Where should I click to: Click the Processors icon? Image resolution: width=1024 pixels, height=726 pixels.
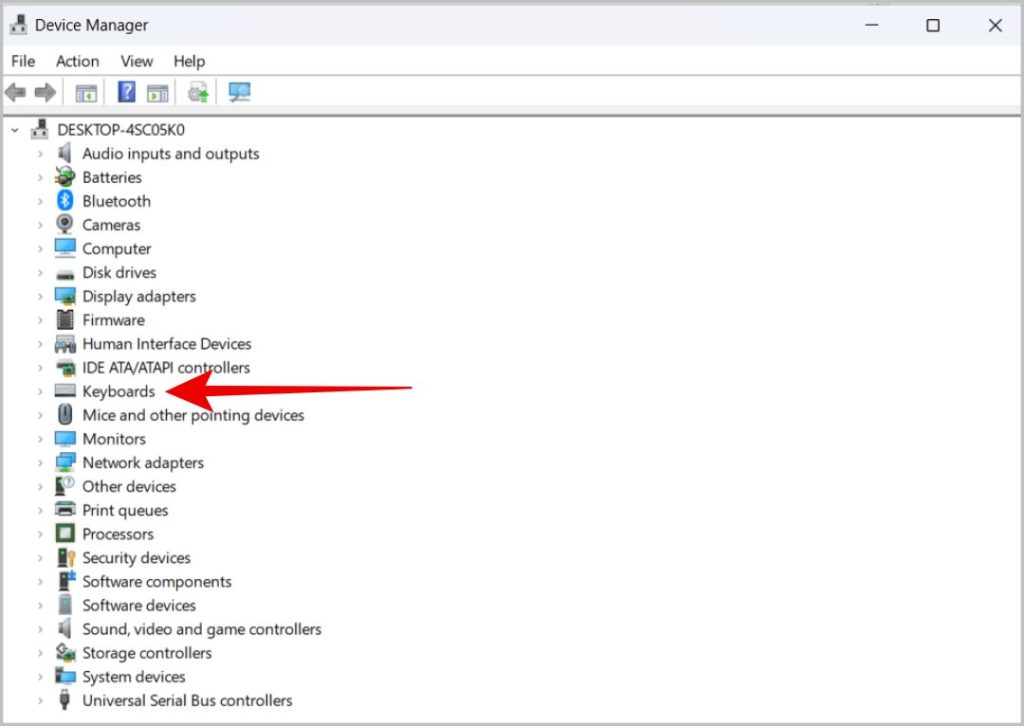coord(65,533)
